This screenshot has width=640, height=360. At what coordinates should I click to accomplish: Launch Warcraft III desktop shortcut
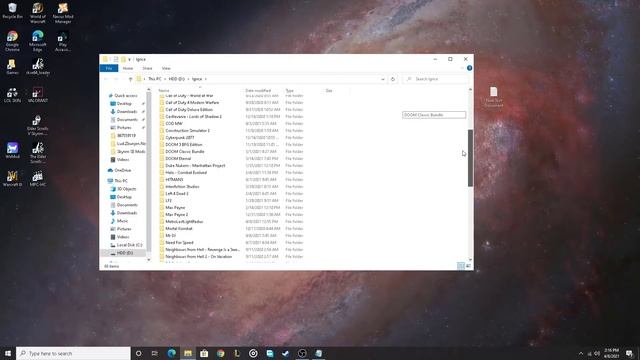pos(12,178)
